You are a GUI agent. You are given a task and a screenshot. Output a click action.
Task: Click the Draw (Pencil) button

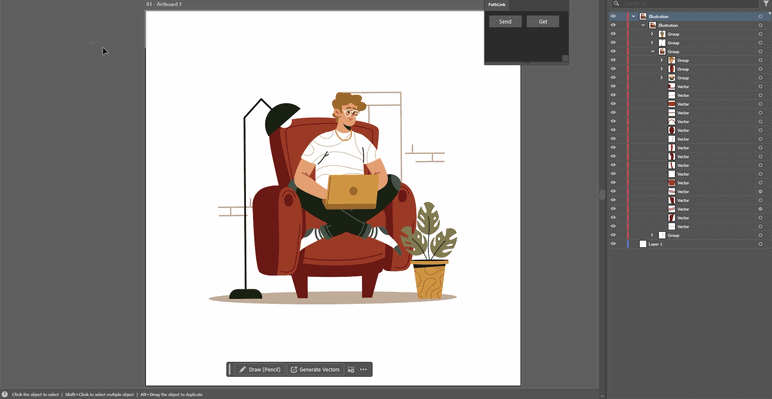click(259, 369)
